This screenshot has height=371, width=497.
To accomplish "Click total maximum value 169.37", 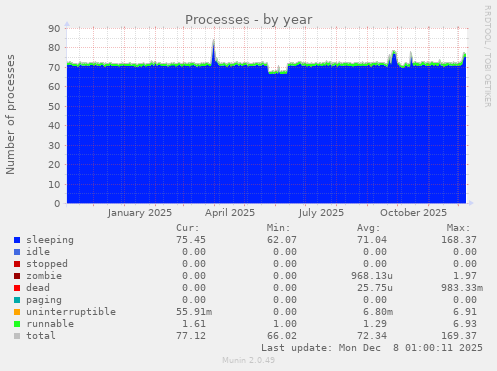I will click(x=459, y=336).
